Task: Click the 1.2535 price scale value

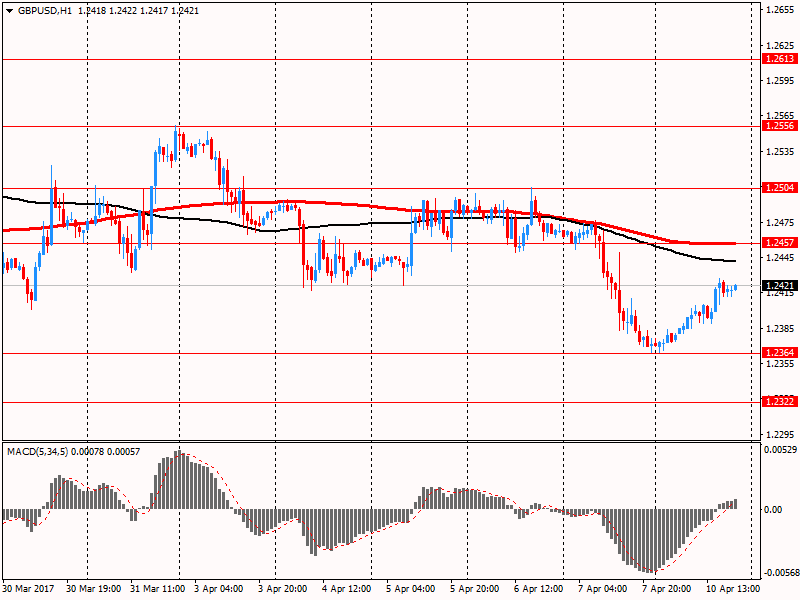Action: pyautogui.click(x=781, y=152)
